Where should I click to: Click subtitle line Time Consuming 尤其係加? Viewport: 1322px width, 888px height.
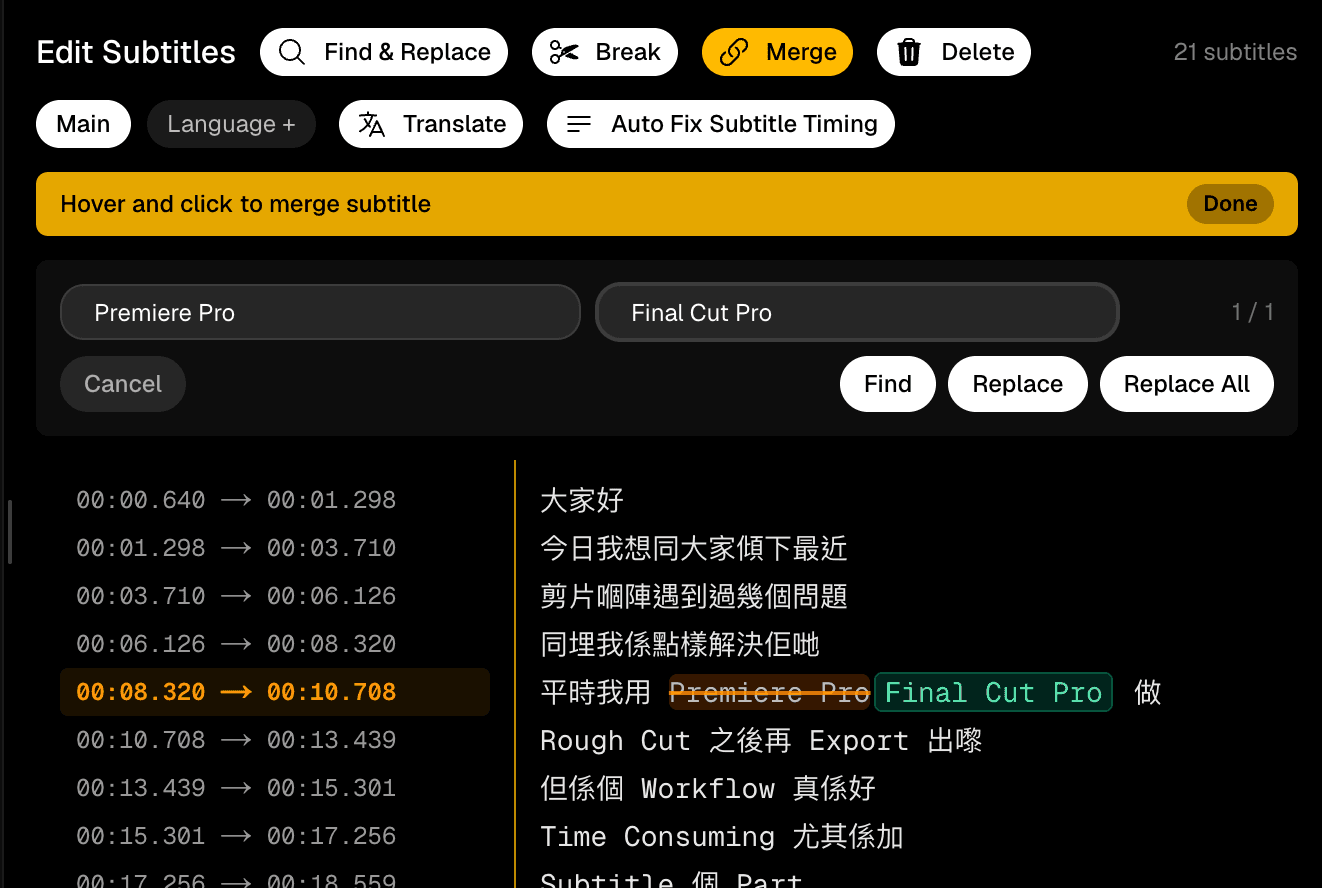[722, 836]
